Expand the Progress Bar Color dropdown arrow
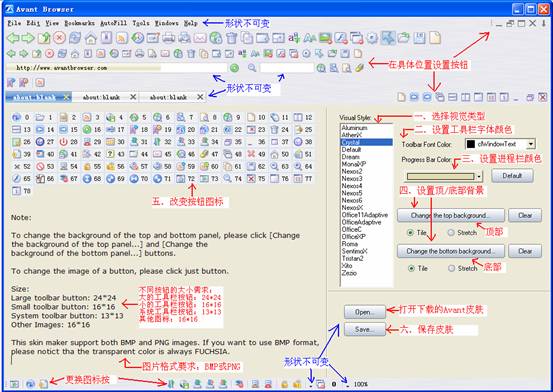This screenshot has width=553, height=392. [x=479, y=176]
